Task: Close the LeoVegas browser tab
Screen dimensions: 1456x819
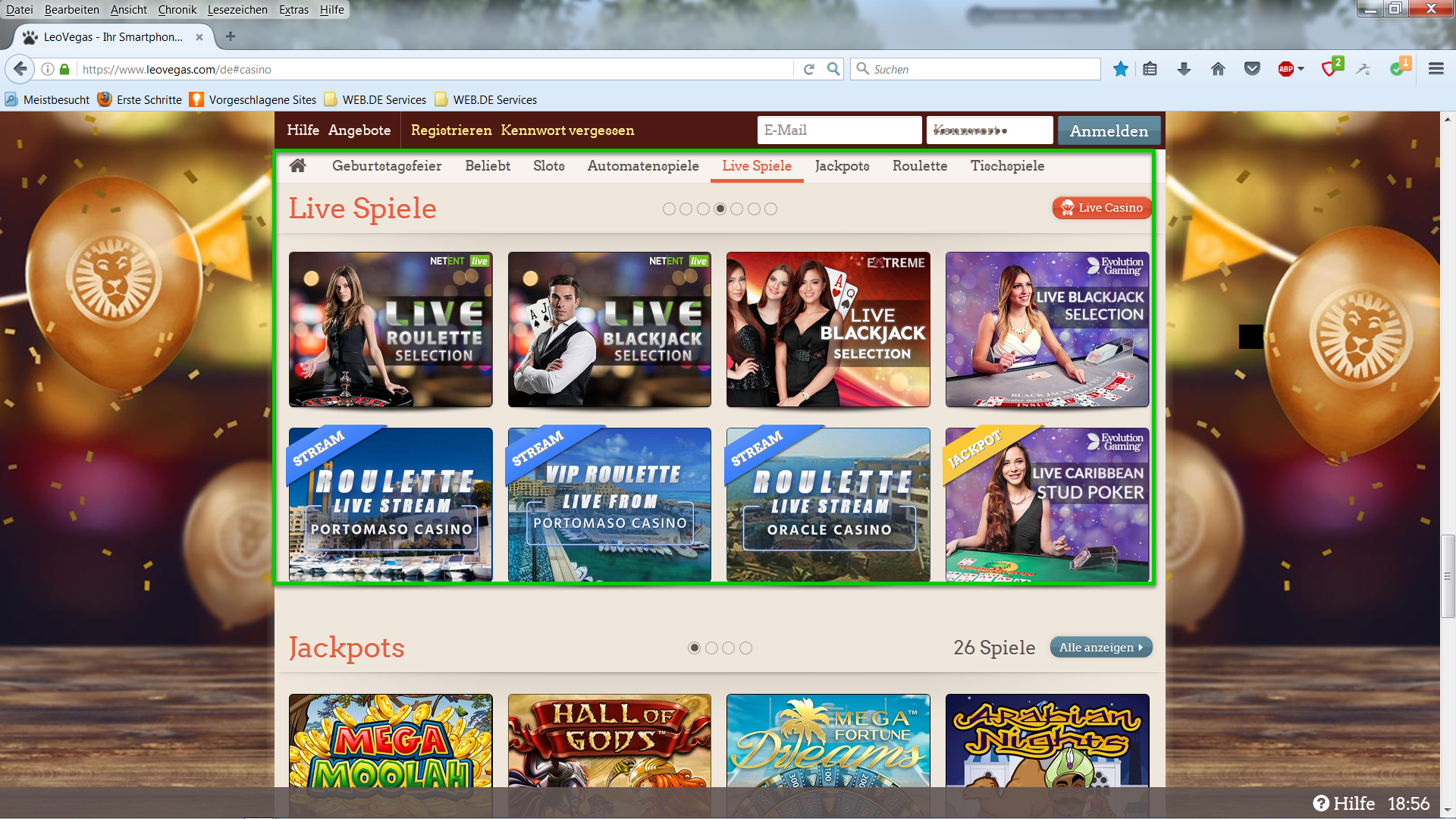Action: point(199,36)
